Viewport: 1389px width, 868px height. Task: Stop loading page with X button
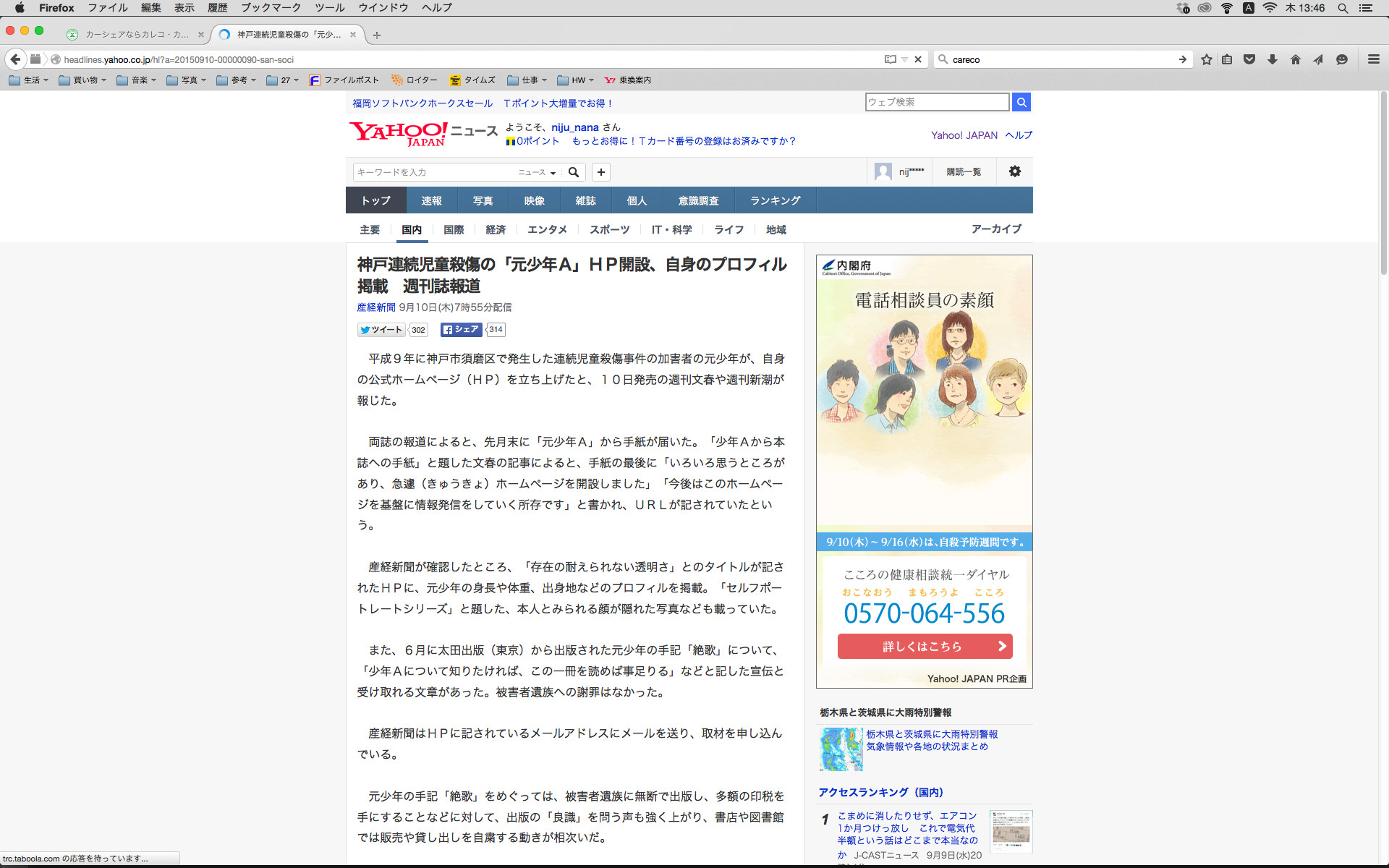click(918, 59)
